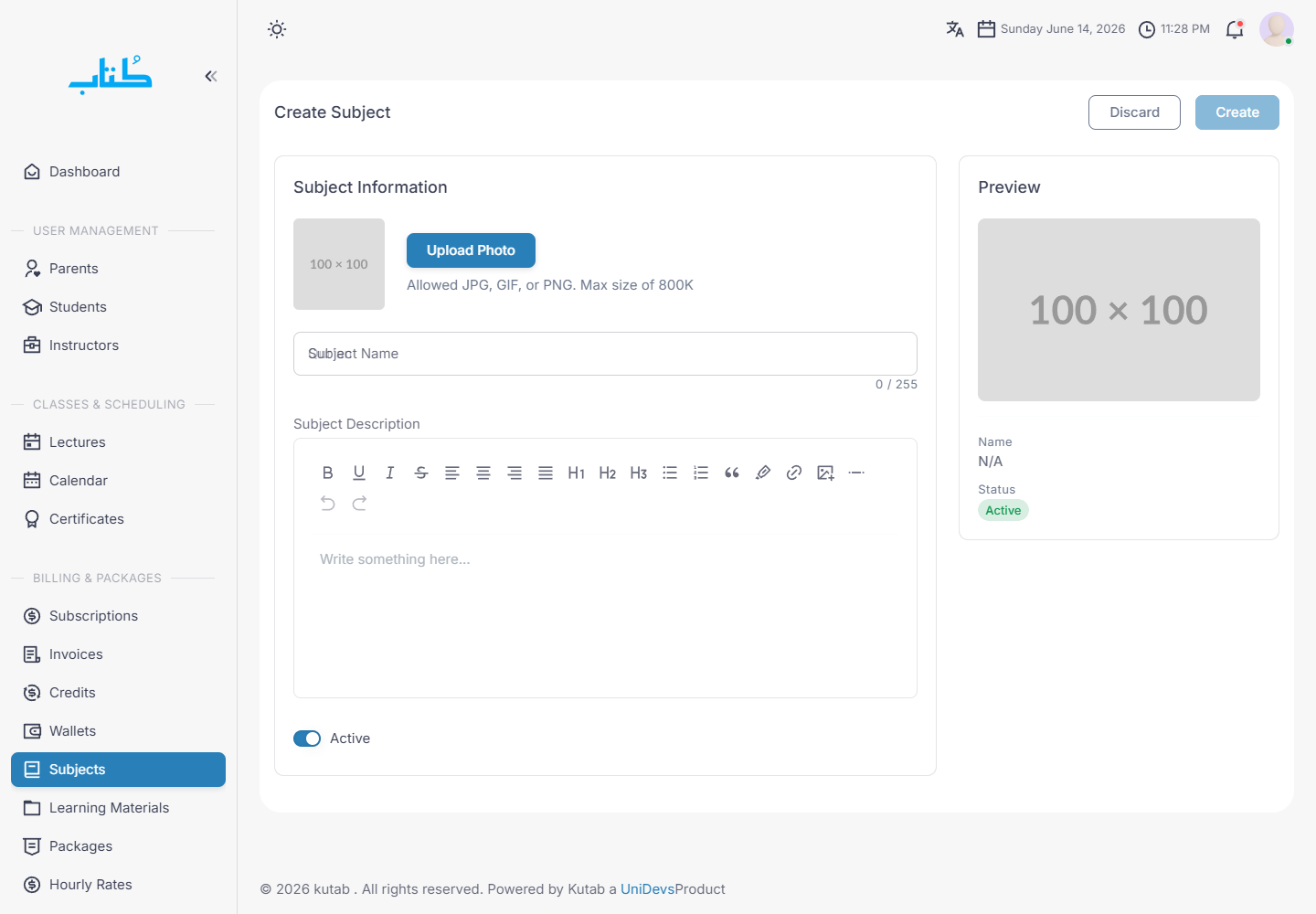Apply Heading 1 style
The height and width of the screenshot is (914, 1316).
(577, 473)
